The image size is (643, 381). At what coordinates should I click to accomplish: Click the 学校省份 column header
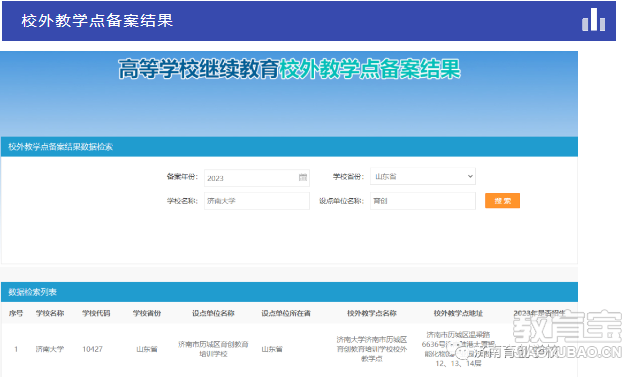(x=147, y=313)
